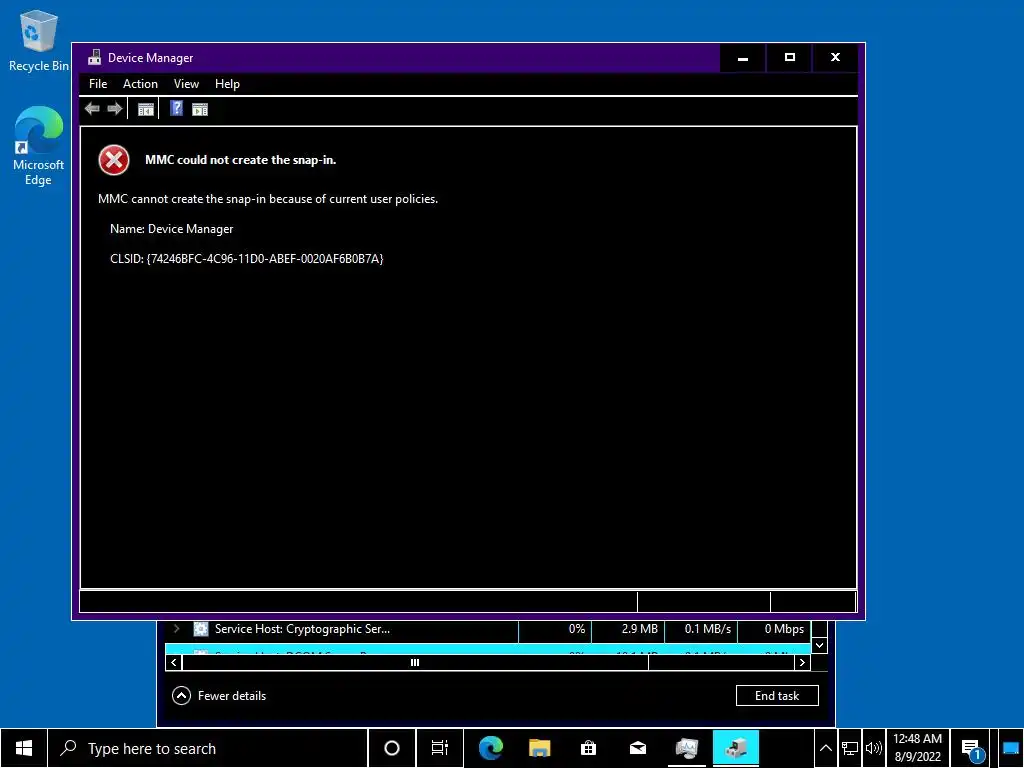This screenshot has height=768, width=1024.
Task: Click Task Manager horizontal scroll right arrow
Action: point(803,662)
